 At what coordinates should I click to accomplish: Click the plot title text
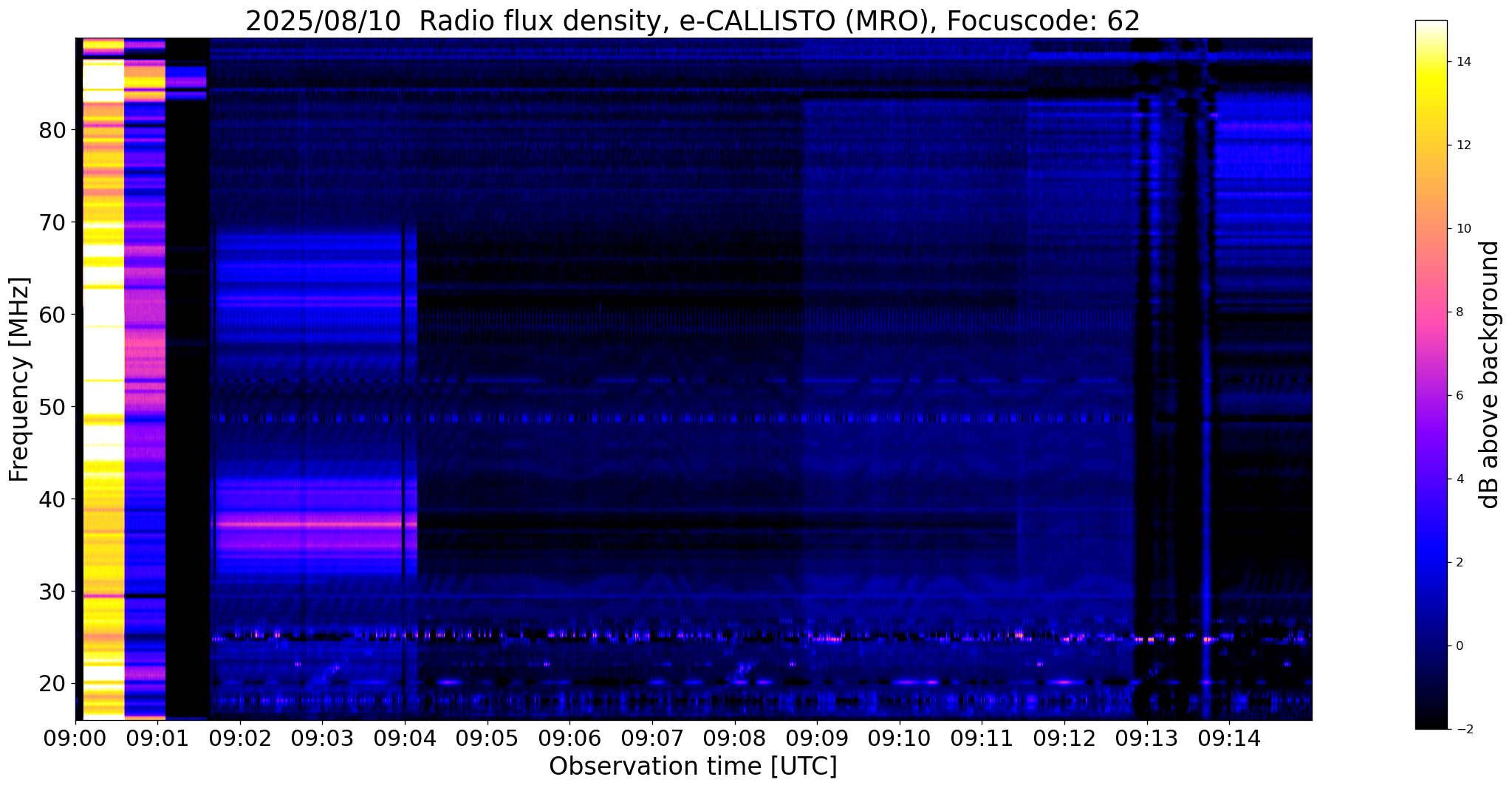pos(693,21)
